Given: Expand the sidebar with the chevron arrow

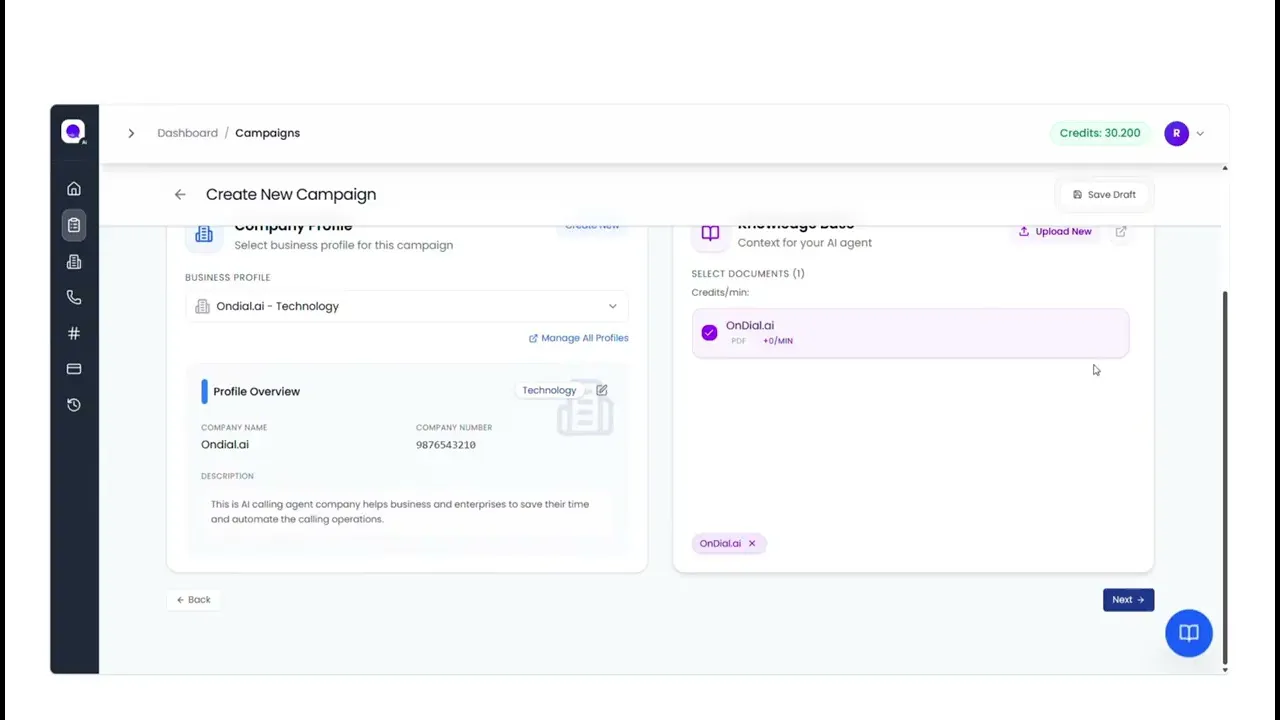Looking at the screenshot, I should coord(131,133).
